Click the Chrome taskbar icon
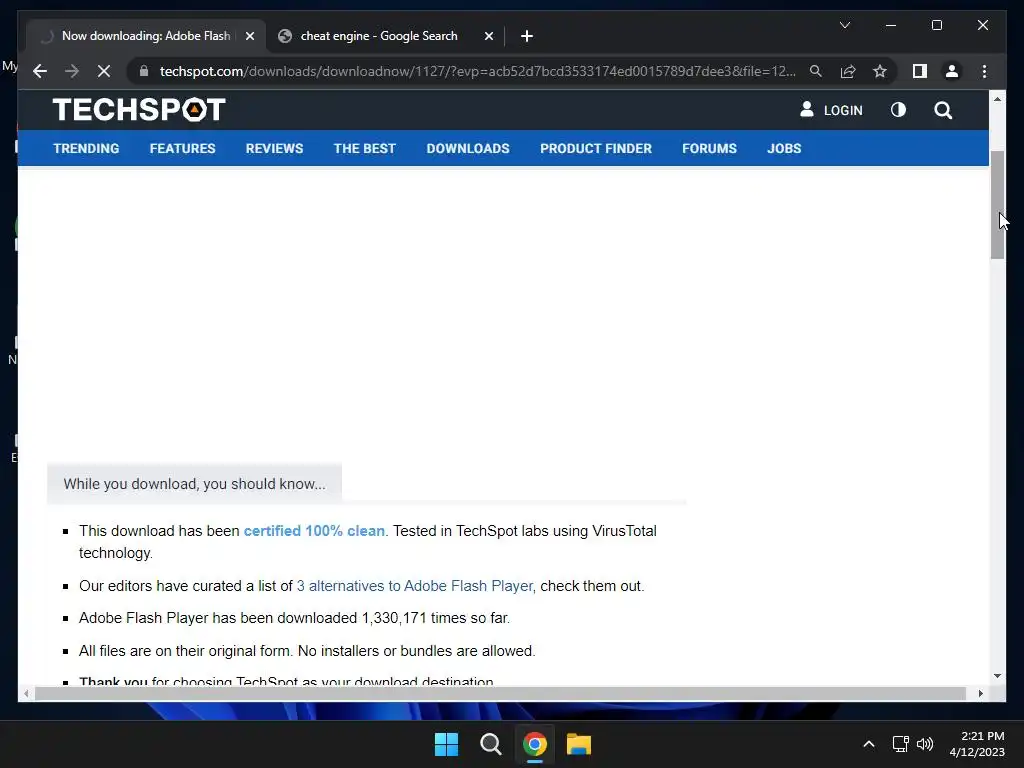Viewport: 1024px width, 768px height. pos(535,744)
